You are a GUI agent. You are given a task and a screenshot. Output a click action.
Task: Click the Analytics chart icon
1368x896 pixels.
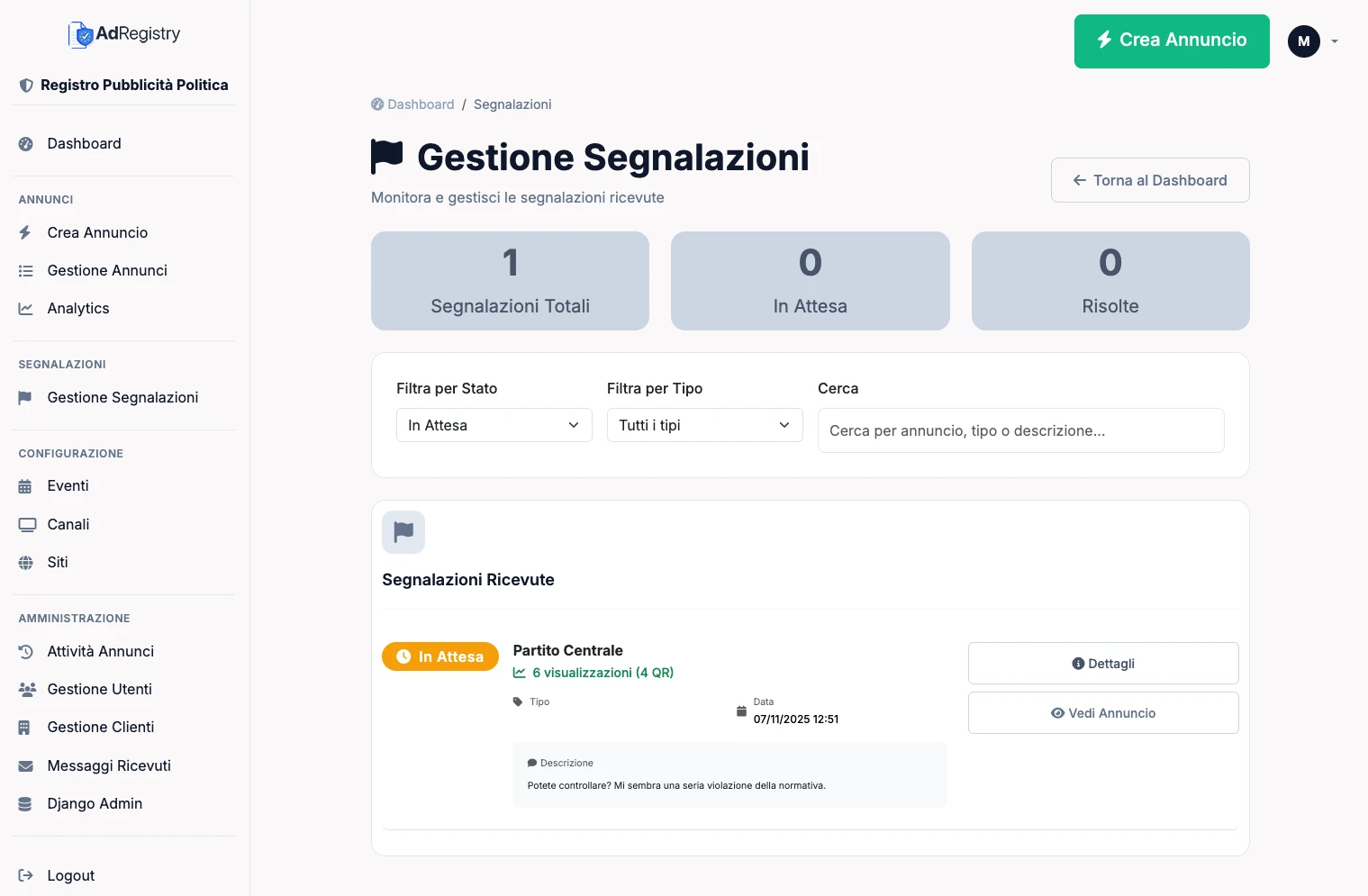(26, 308)
